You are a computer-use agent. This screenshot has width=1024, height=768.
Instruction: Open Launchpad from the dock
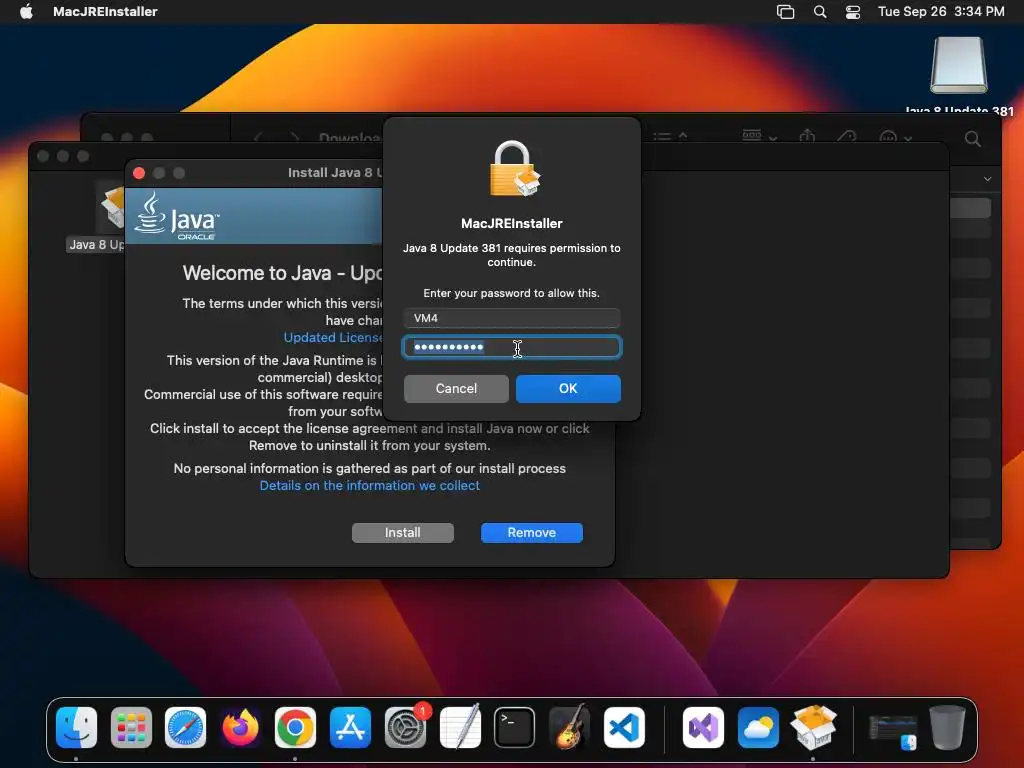(131, 728)
